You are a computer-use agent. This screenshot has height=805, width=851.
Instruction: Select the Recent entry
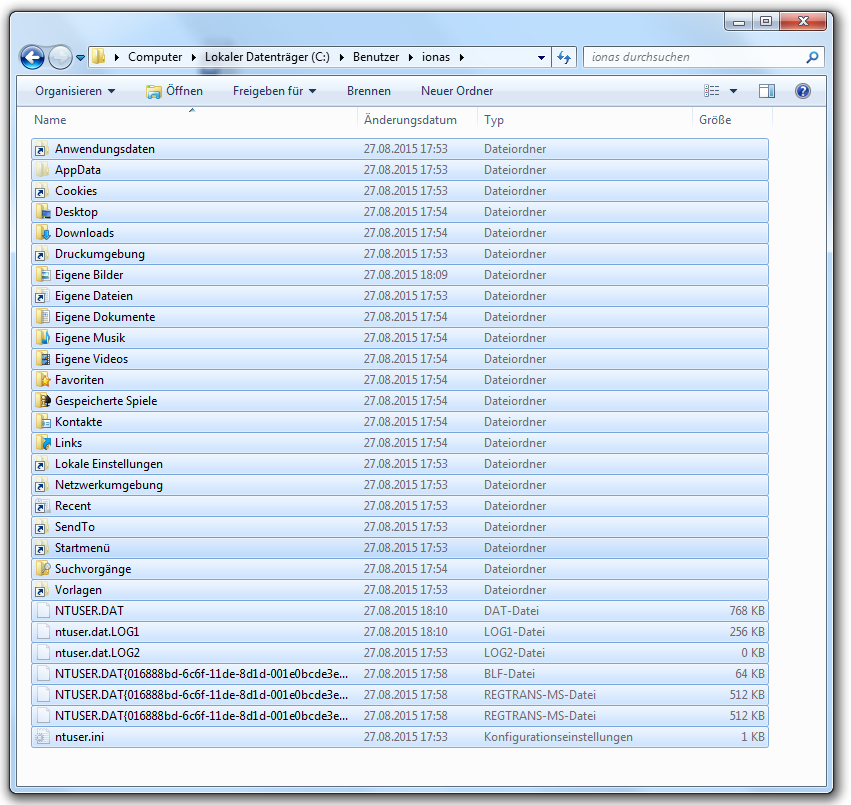tap(400, 506)
